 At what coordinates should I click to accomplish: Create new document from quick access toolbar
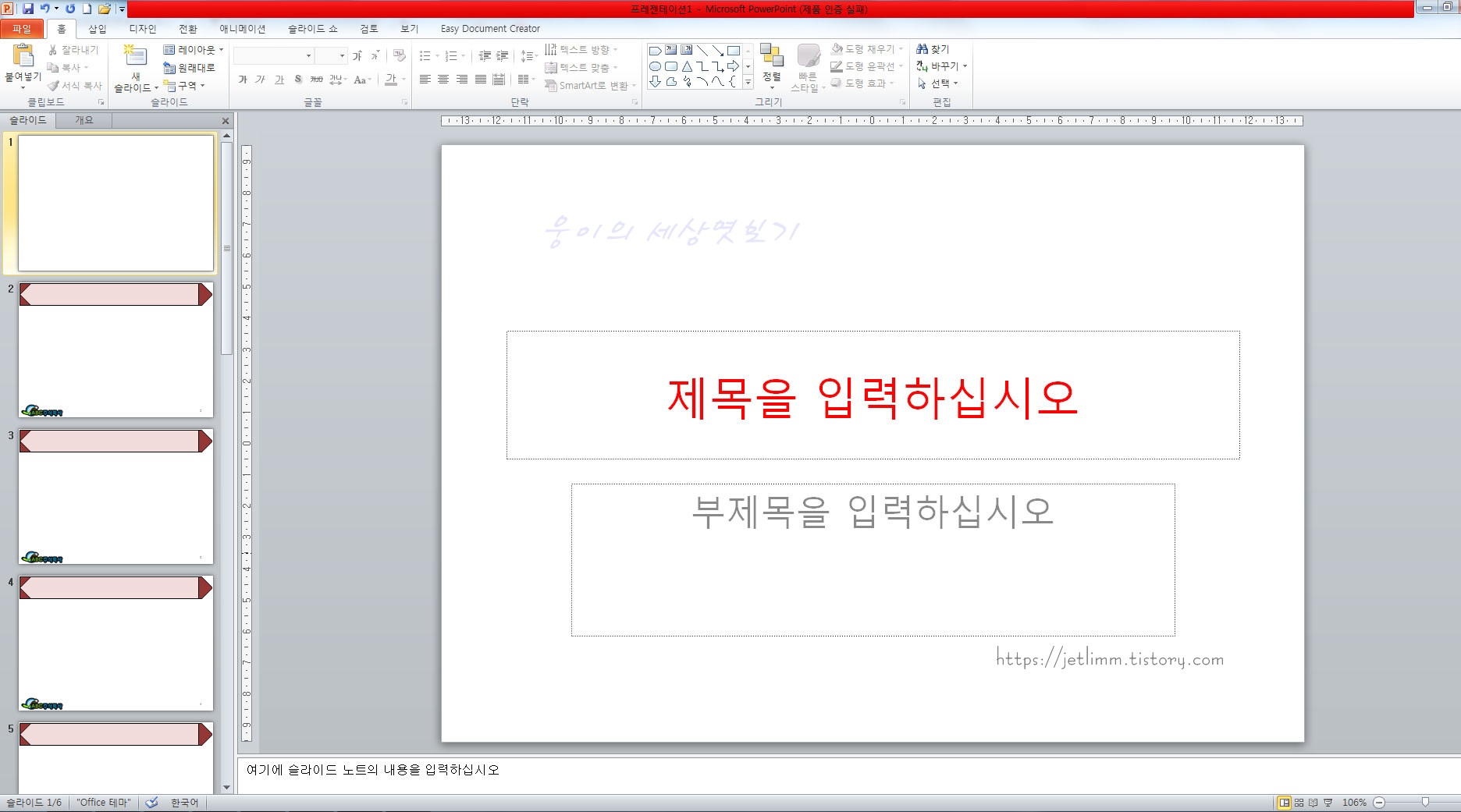click(x=87, y=9)
